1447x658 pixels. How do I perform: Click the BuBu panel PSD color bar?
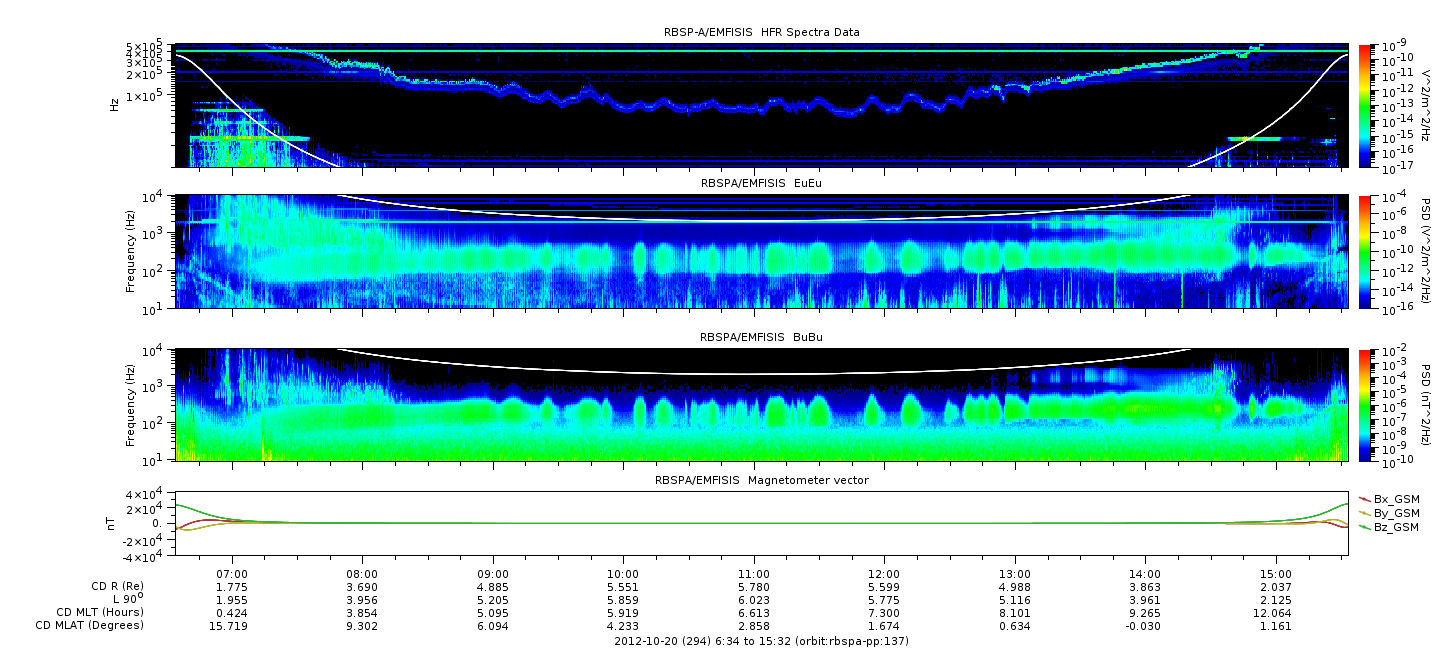pyautogui.click(x=1365, y=404)
